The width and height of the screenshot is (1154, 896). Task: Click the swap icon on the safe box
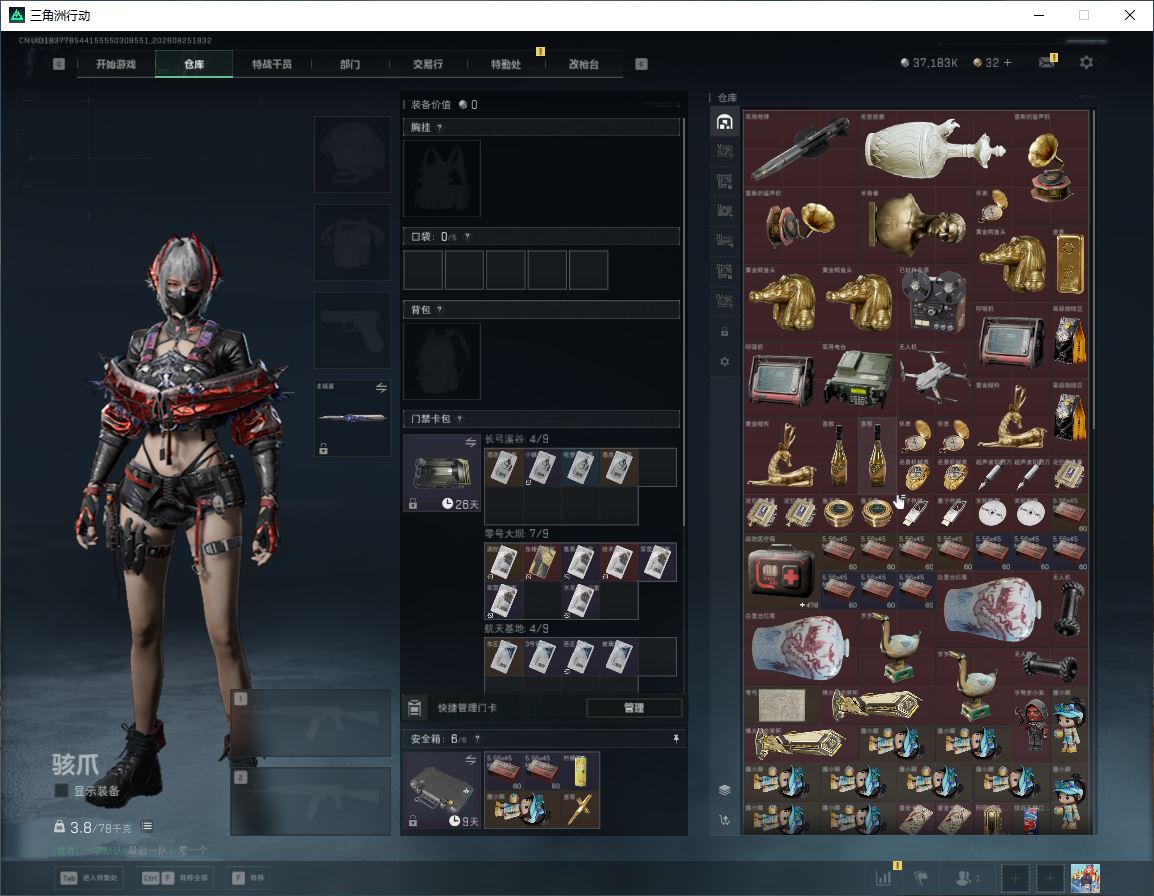click(470, 760)
